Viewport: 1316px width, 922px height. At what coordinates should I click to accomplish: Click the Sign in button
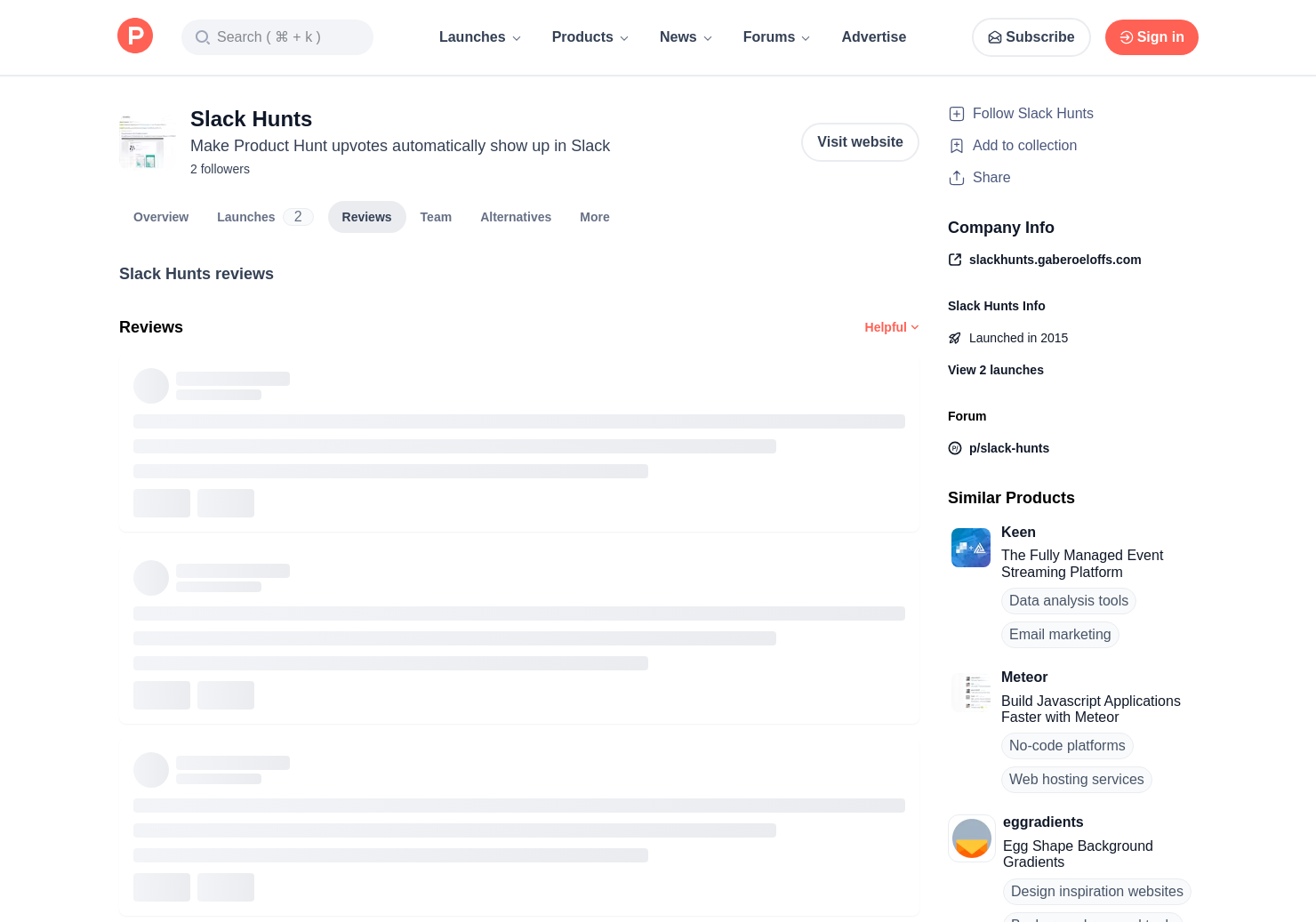click(x=1151, y=37)
